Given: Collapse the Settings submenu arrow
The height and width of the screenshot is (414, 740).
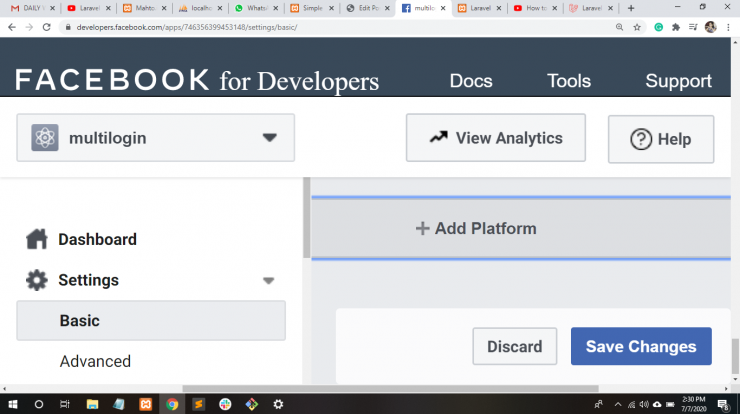Looking at the screenshot, I should point(269,281).
